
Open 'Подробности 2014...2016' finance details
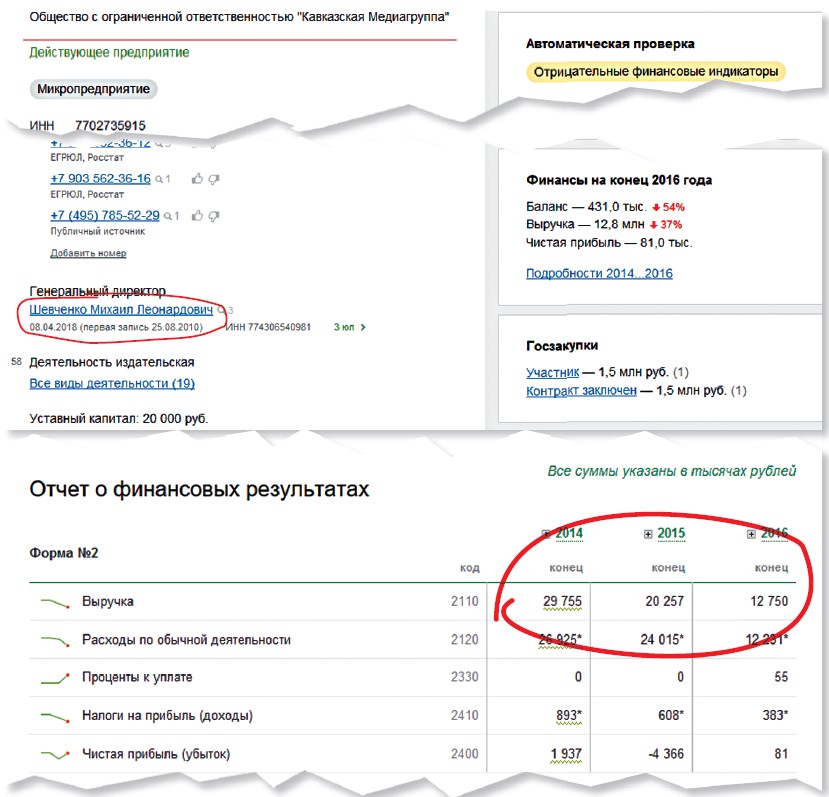click(599, 273)
